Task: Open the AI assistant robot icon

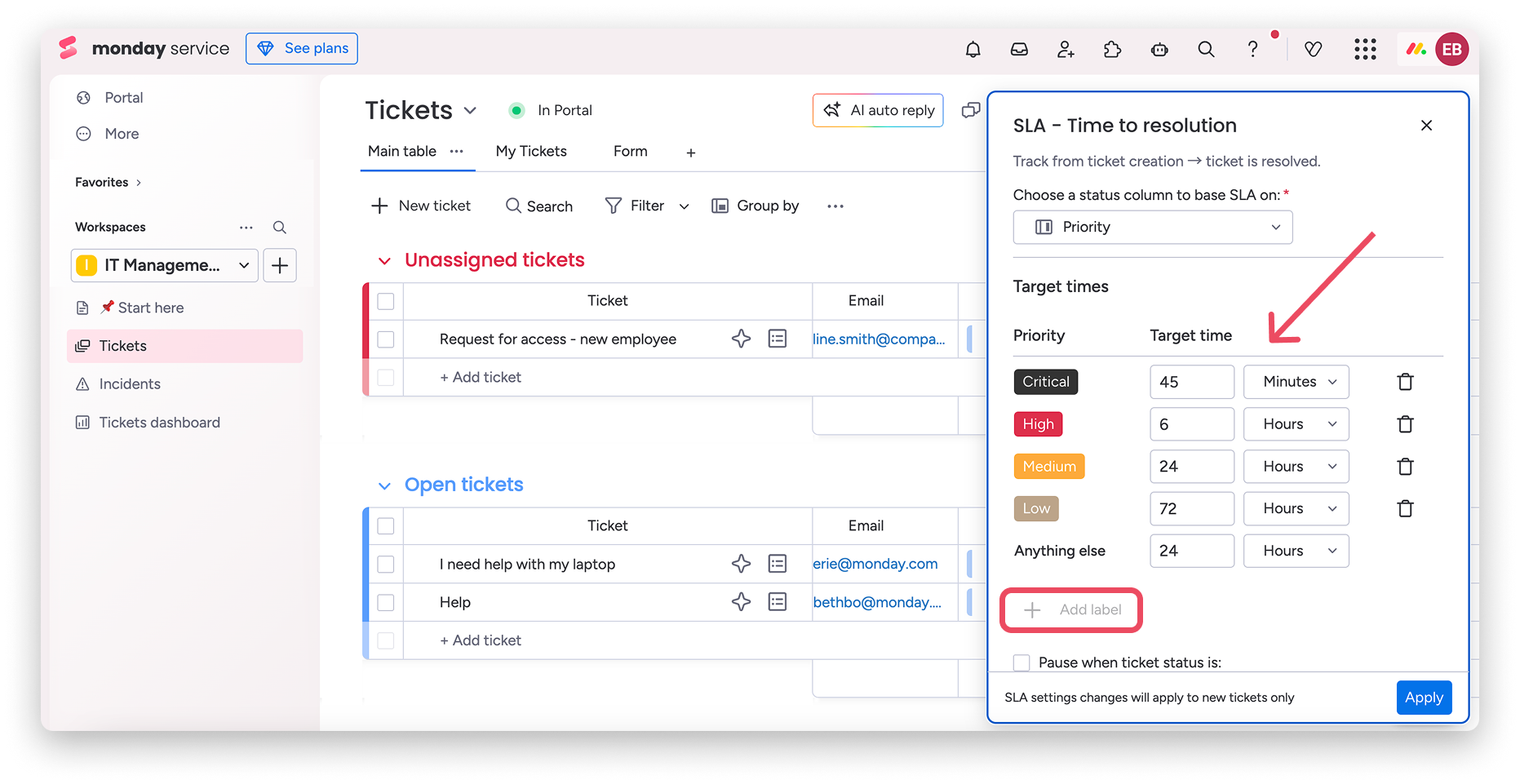Action: tap(1159, 49)
